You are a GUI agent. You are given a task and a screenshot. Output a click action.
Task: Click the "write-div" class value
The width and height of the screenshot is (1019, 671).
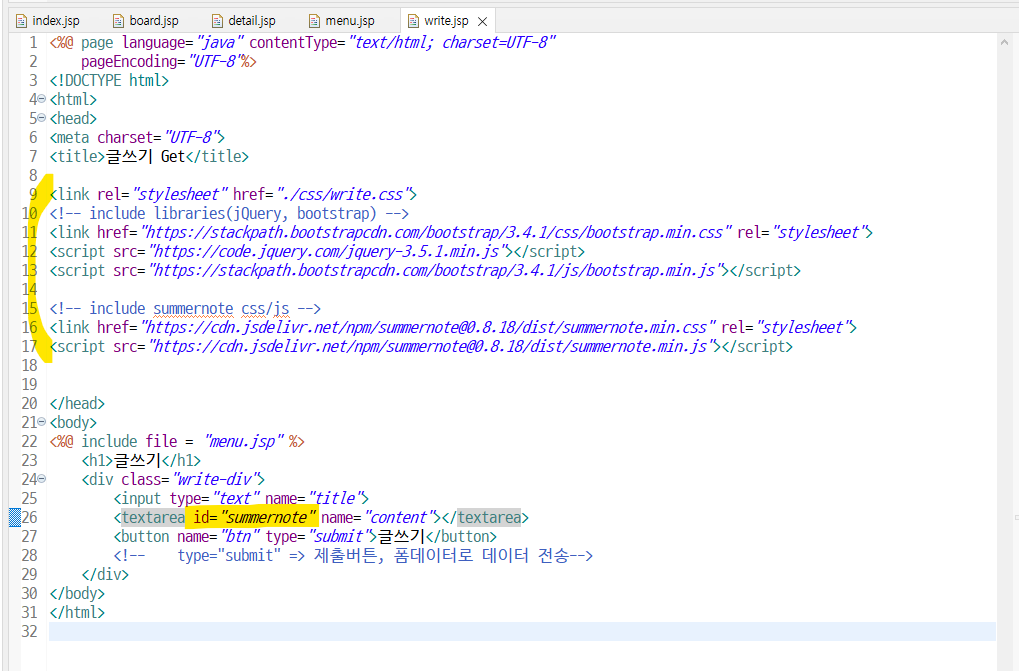click(x=215, y=479)
